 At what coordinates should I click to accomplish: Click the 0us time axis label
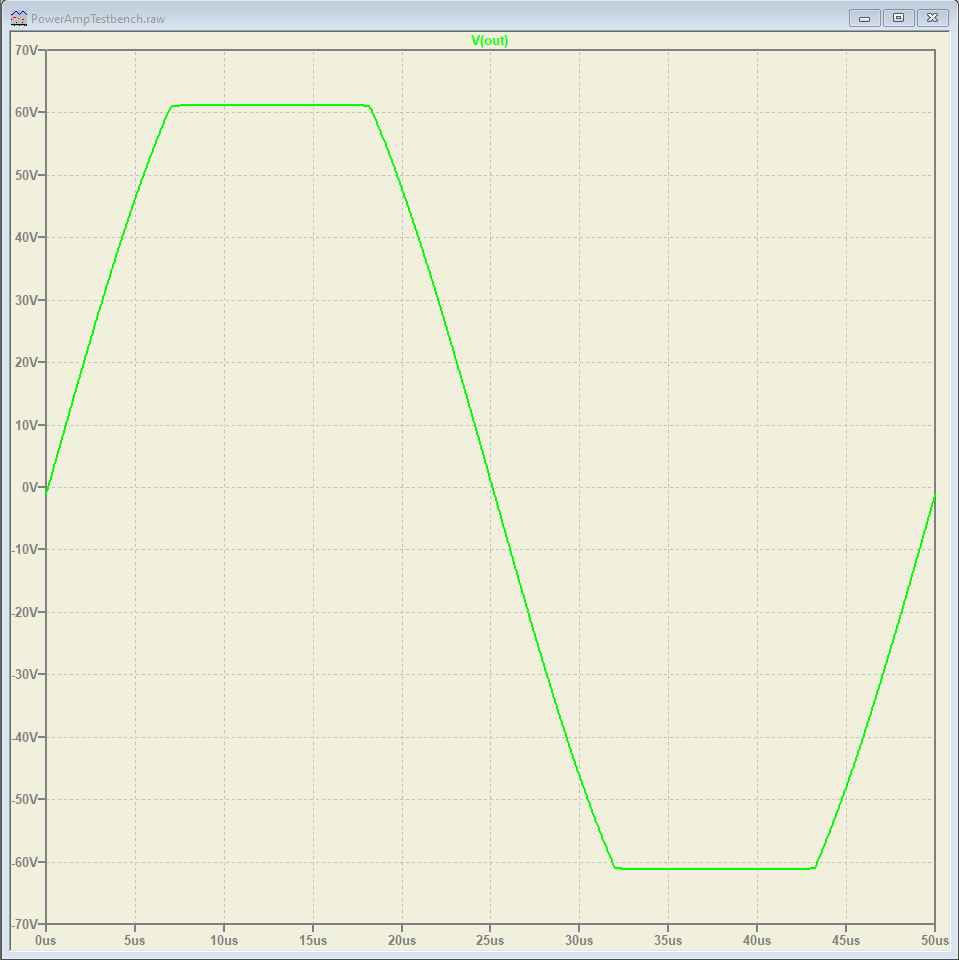coord(46,940)
